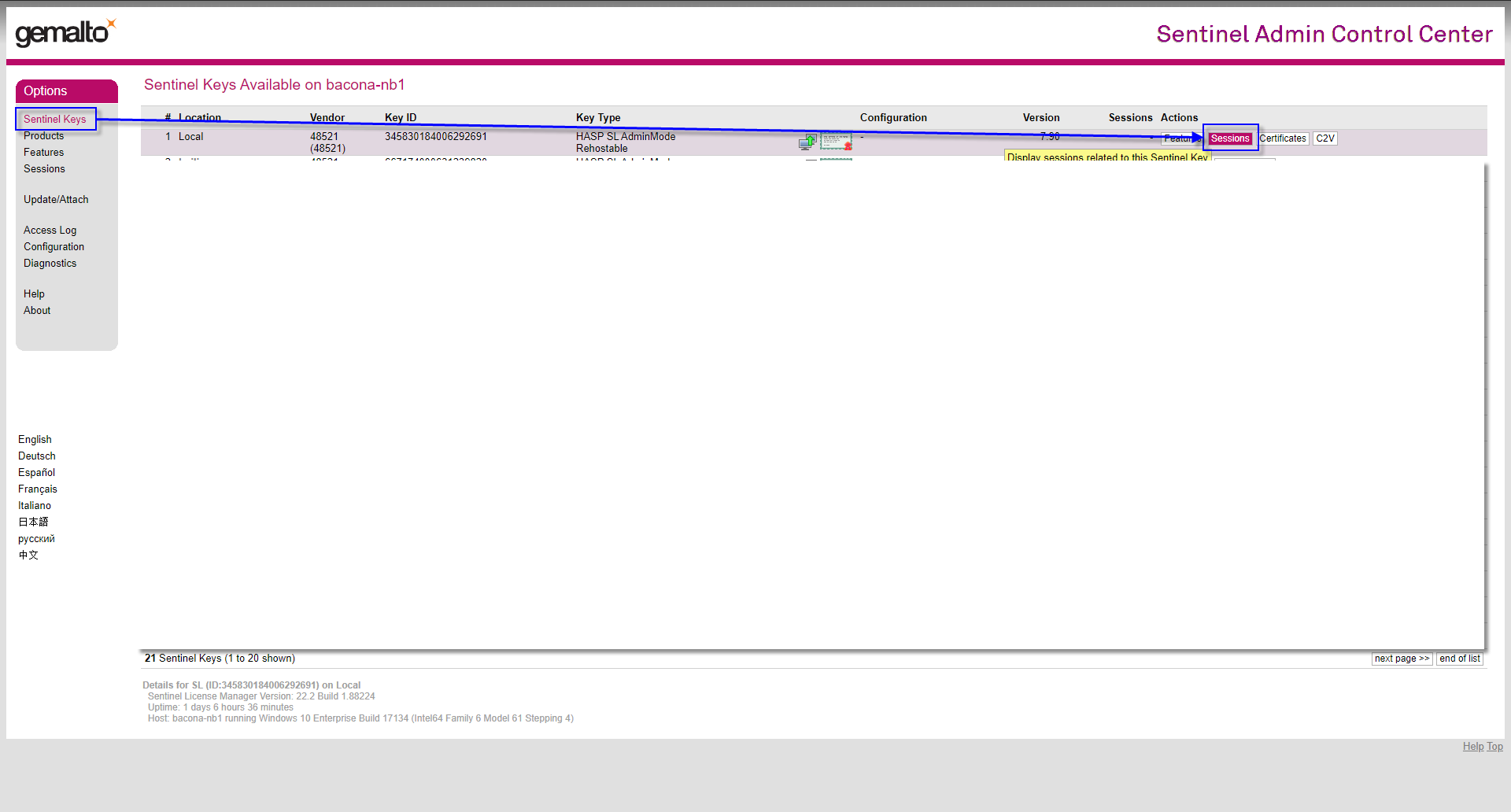The width and height of the screenshot is (1511, 812).
Task: Click the Host bacona-nb1 details line
Action: click(x=360, y=718)
